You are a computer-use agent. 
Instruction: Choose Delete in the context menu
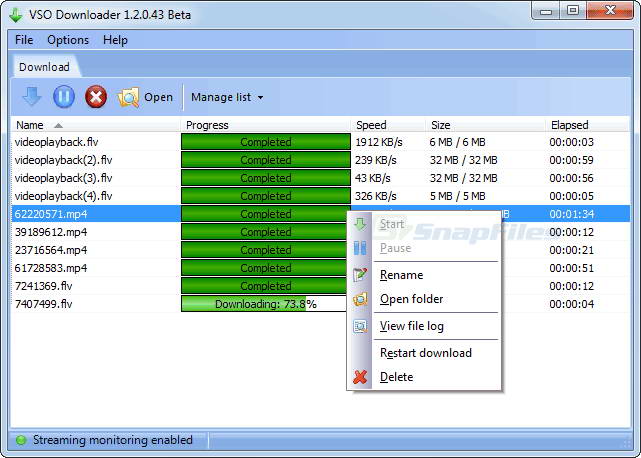[x=424, y=377]
